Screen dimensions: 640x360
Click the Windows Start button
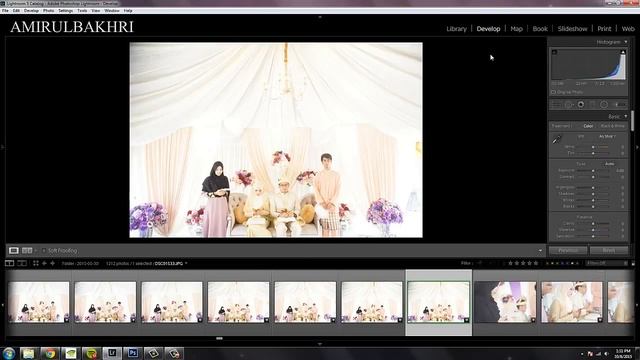tap(9, 353)
